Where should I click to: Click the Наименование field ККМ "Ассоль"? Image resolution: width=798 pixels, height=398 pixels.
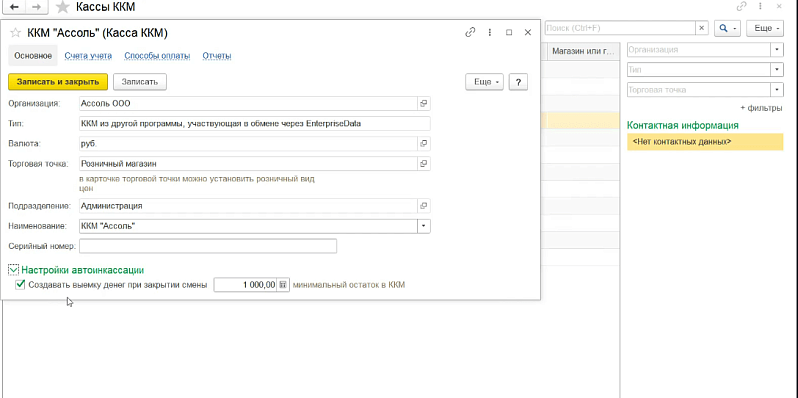tap(249, 226)
